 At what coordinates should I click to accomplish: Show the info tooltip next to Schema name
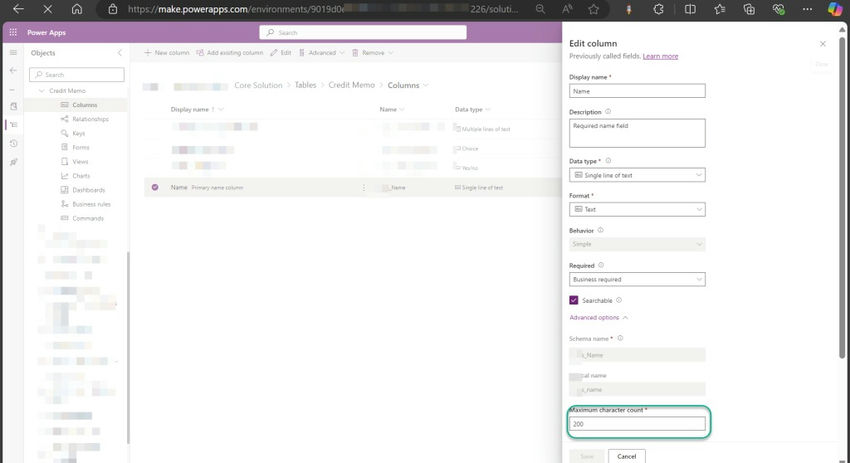pos(620,338)
